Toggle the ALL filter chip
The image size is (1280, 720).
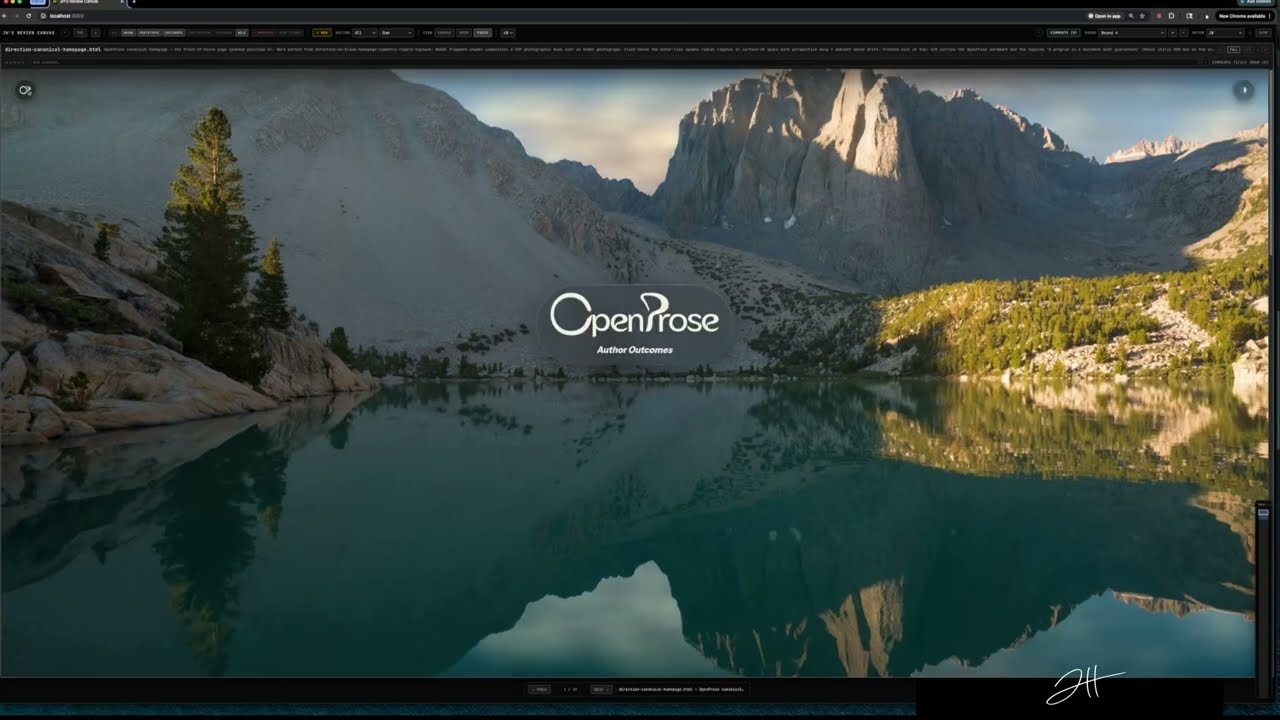click(242, 33)
